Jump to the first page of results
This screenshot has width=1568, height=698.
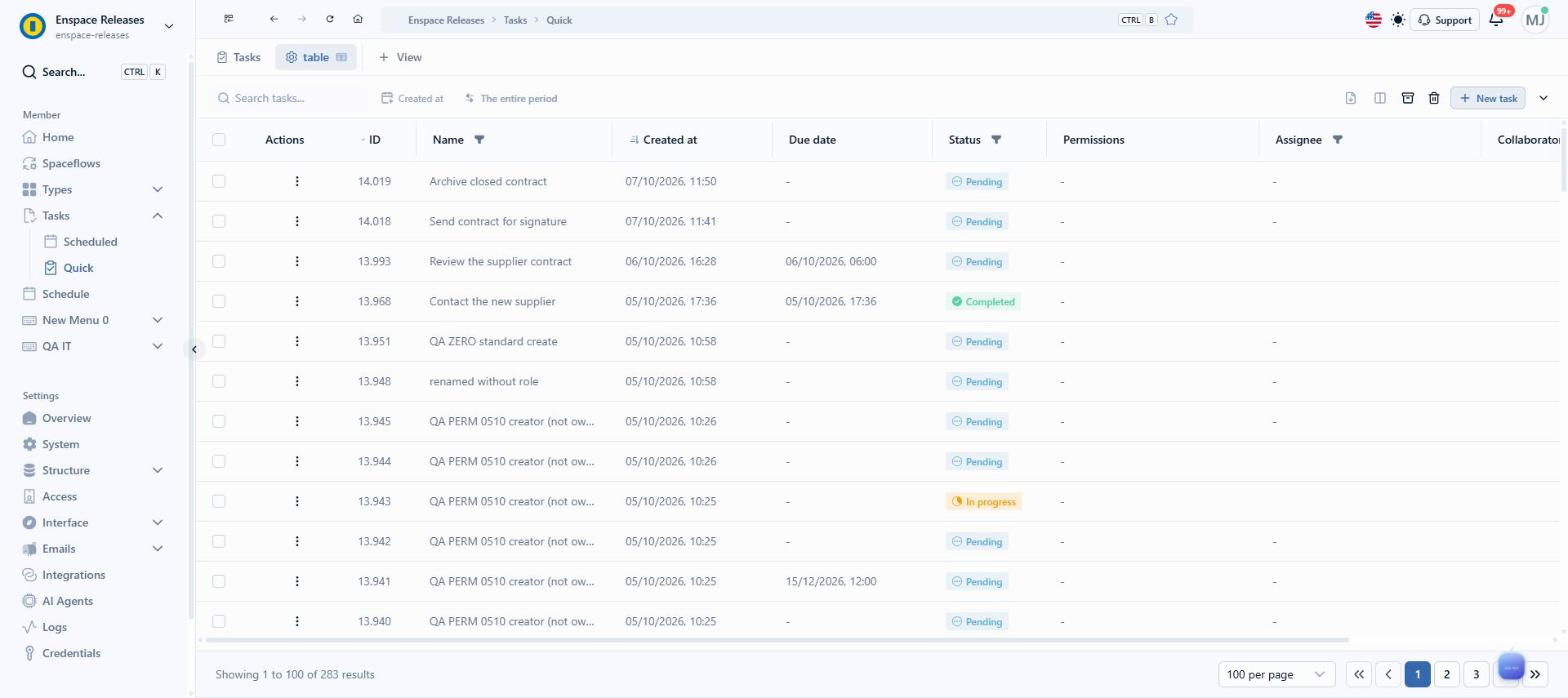(1359, 674)
